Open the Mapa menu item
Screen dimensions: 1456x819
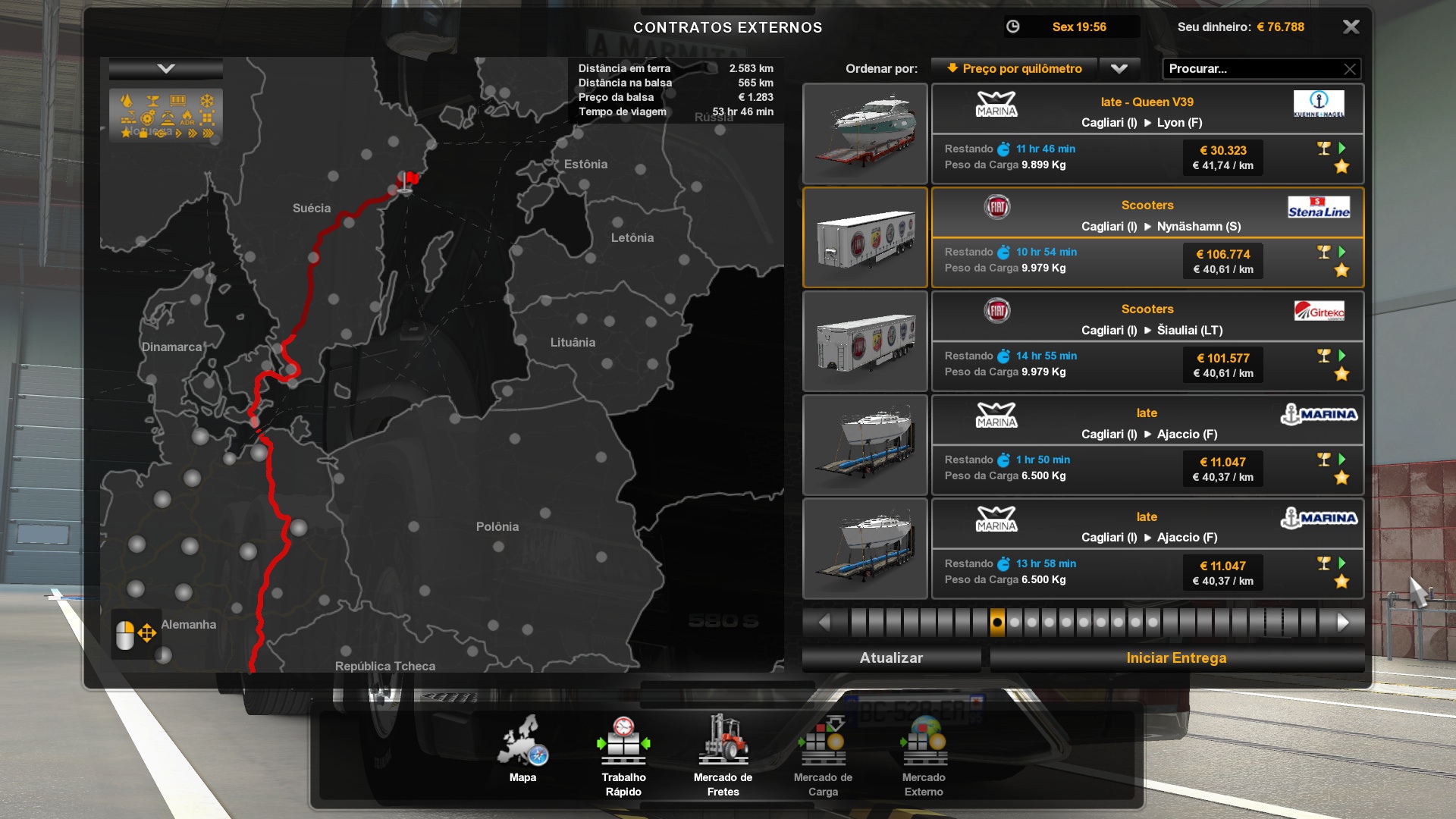click(522, 748)
